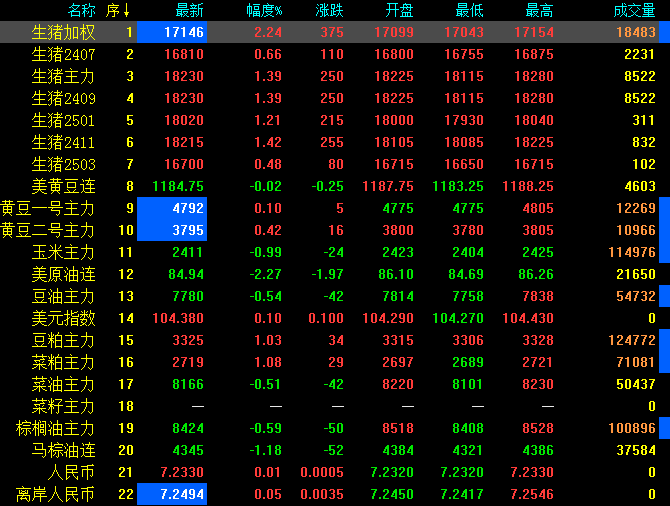670x506 pixels.
Task: Sort by the 最新 column header
Action: 189,10
